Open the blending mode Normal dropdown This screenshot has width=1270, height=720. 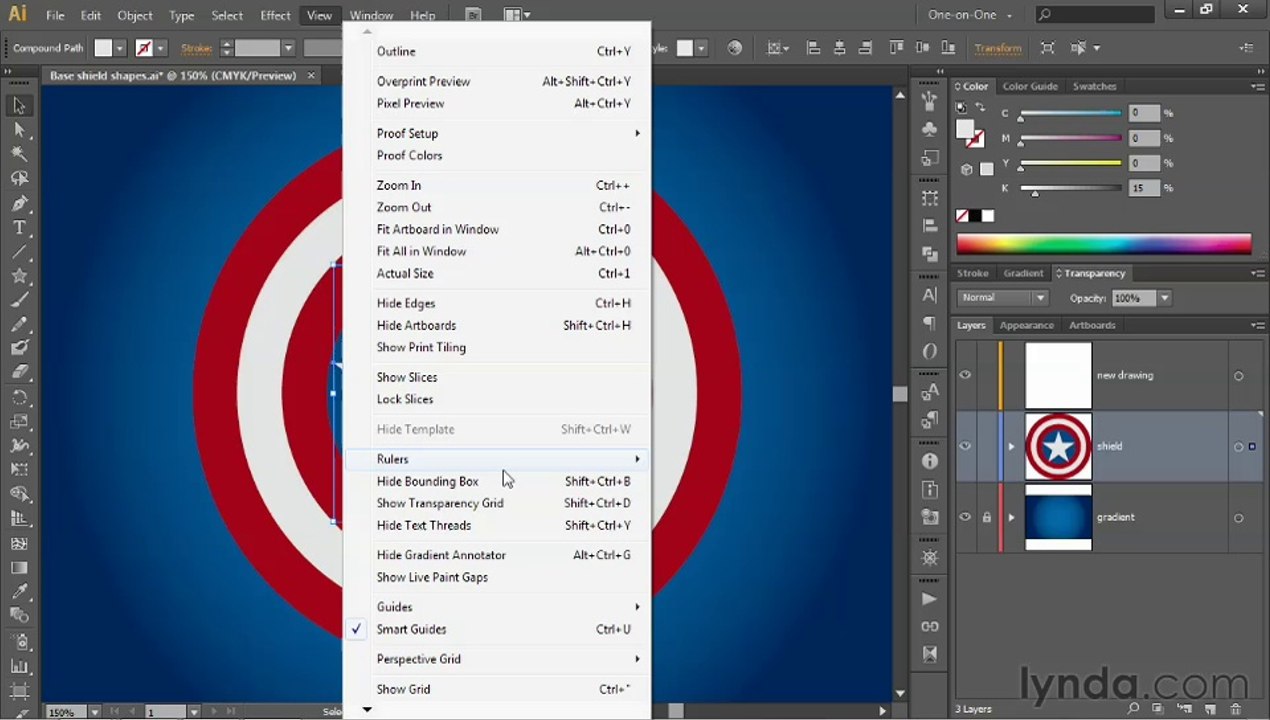[1002, 298]
